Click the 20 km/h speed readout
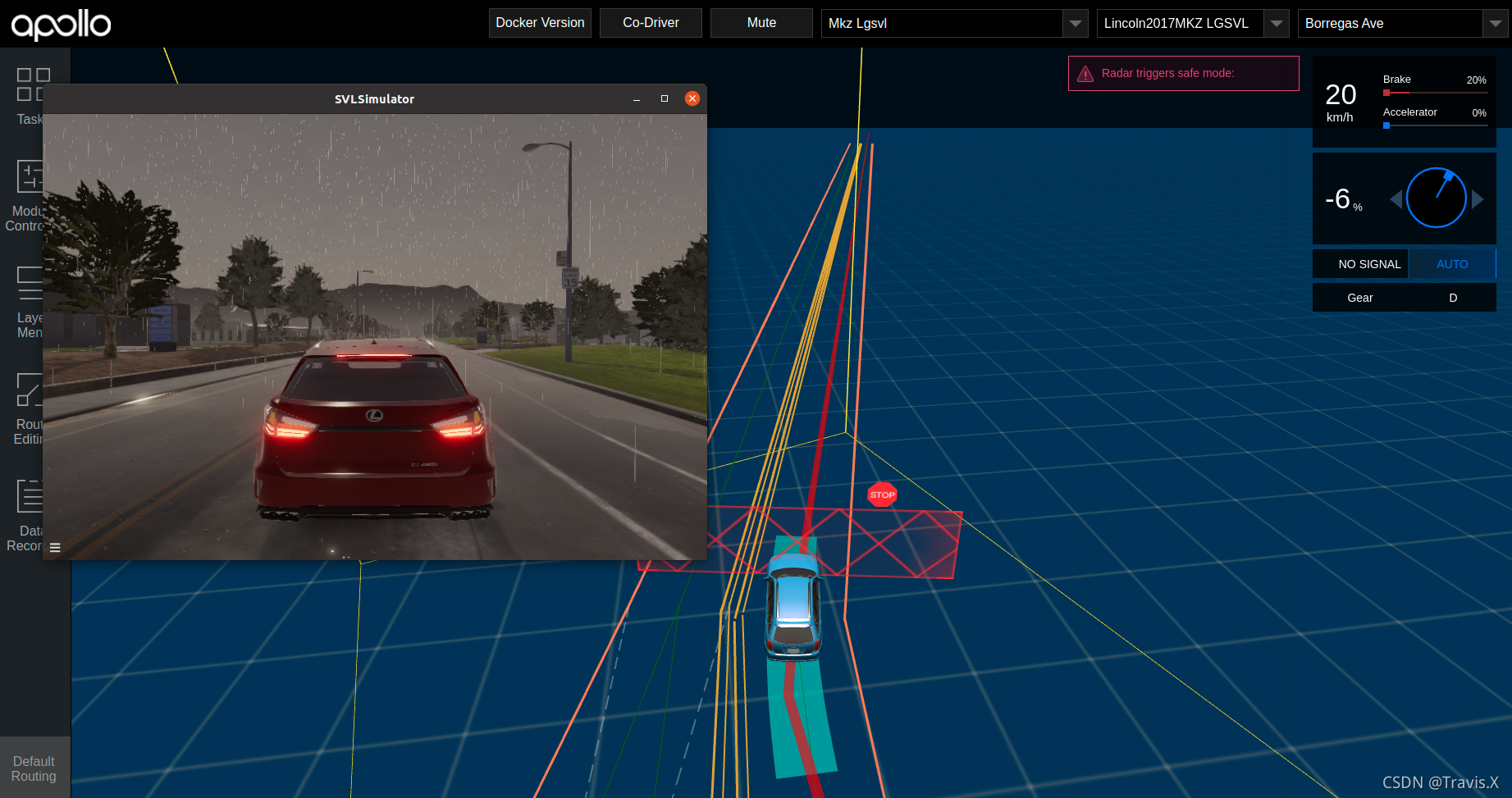1512x798 pixels. pos(1341,102)
